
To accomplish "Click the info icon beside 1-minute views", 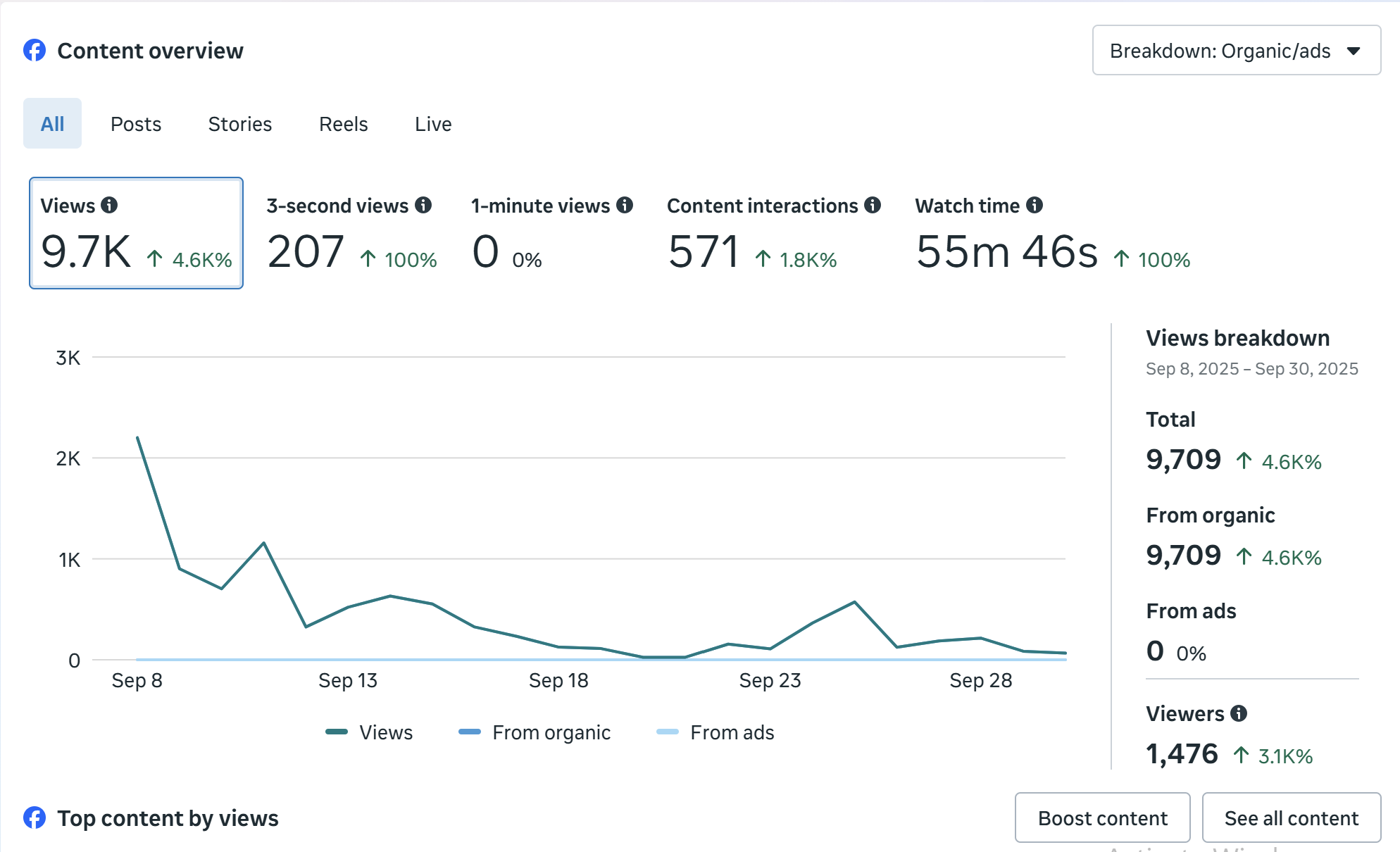I will click(625, 205).
